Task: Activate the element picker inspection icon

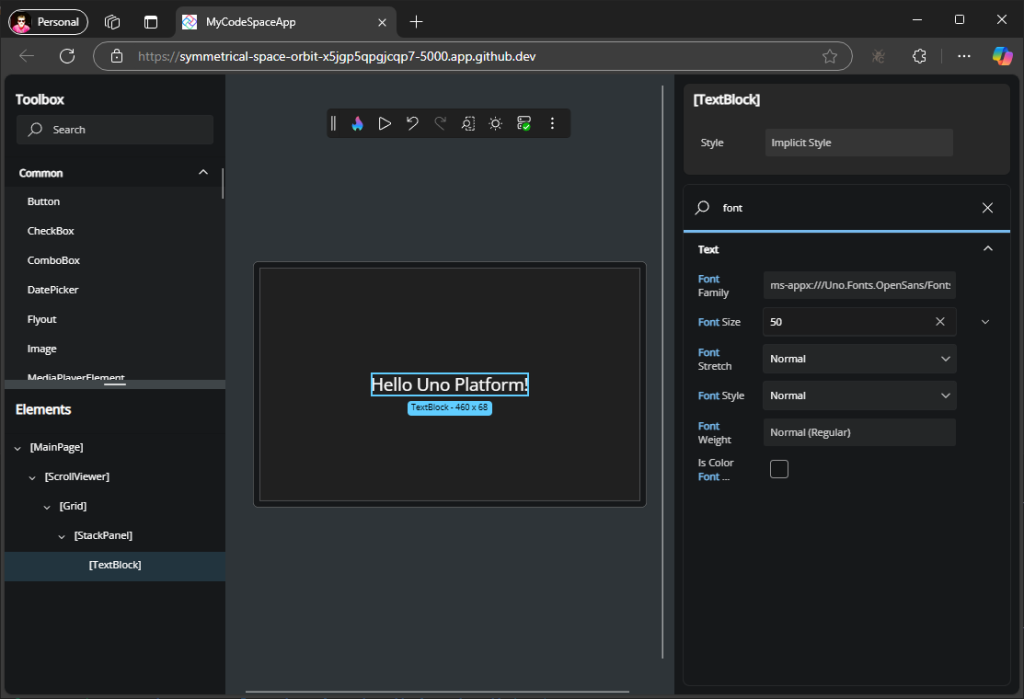Action: pos(467,123)
